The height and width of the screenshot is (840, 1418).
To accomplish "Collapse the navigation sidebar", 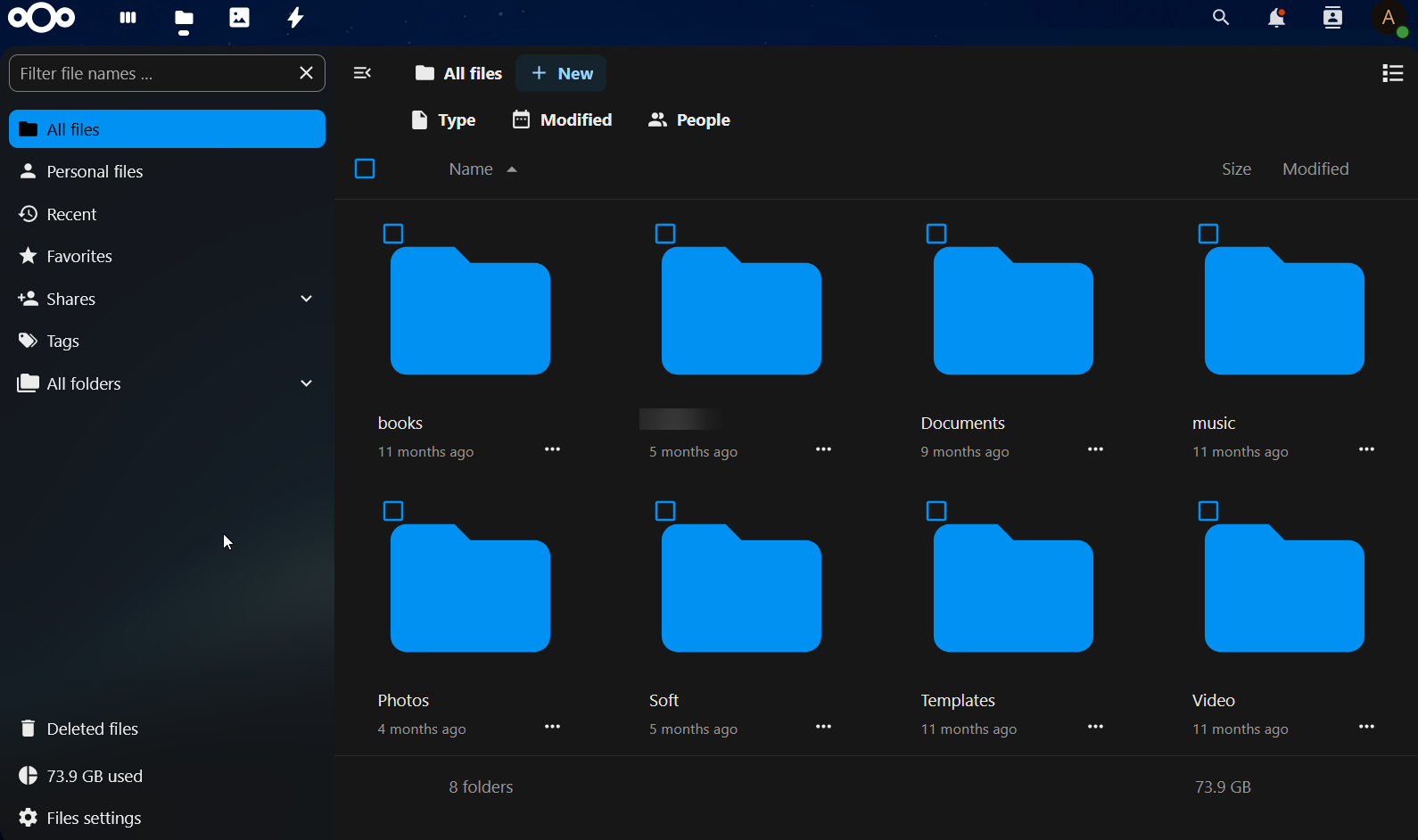I will [363, 73].
